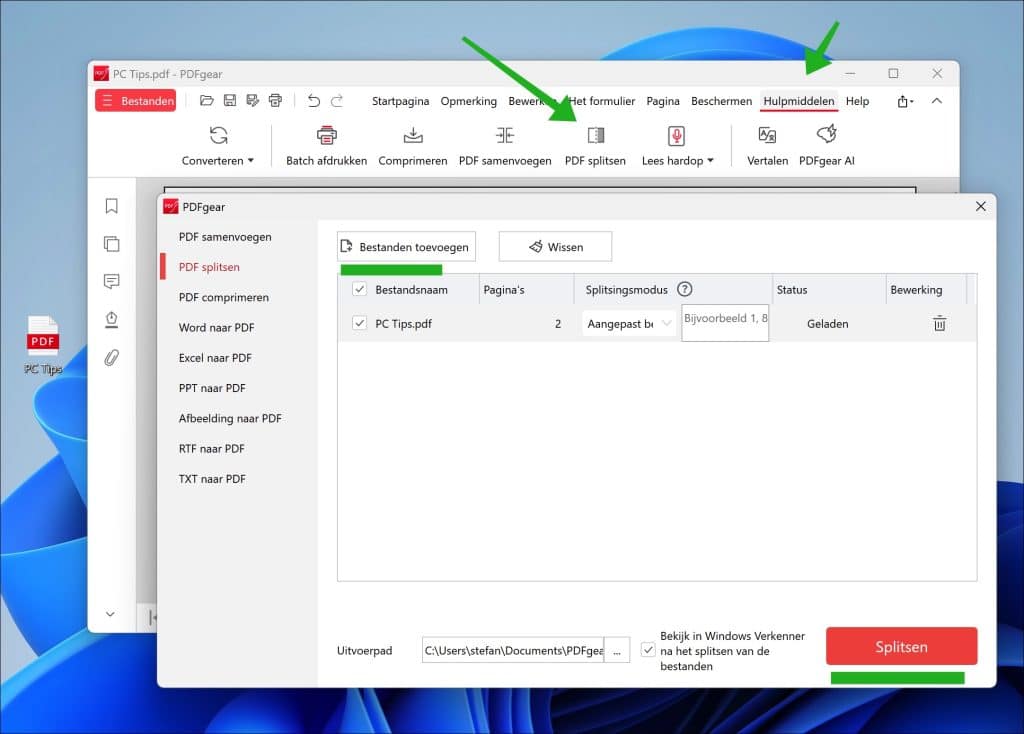This screenshot has height=734, width=1024.
Task: Open the share icon menu
Action: [x=905, y=101]
